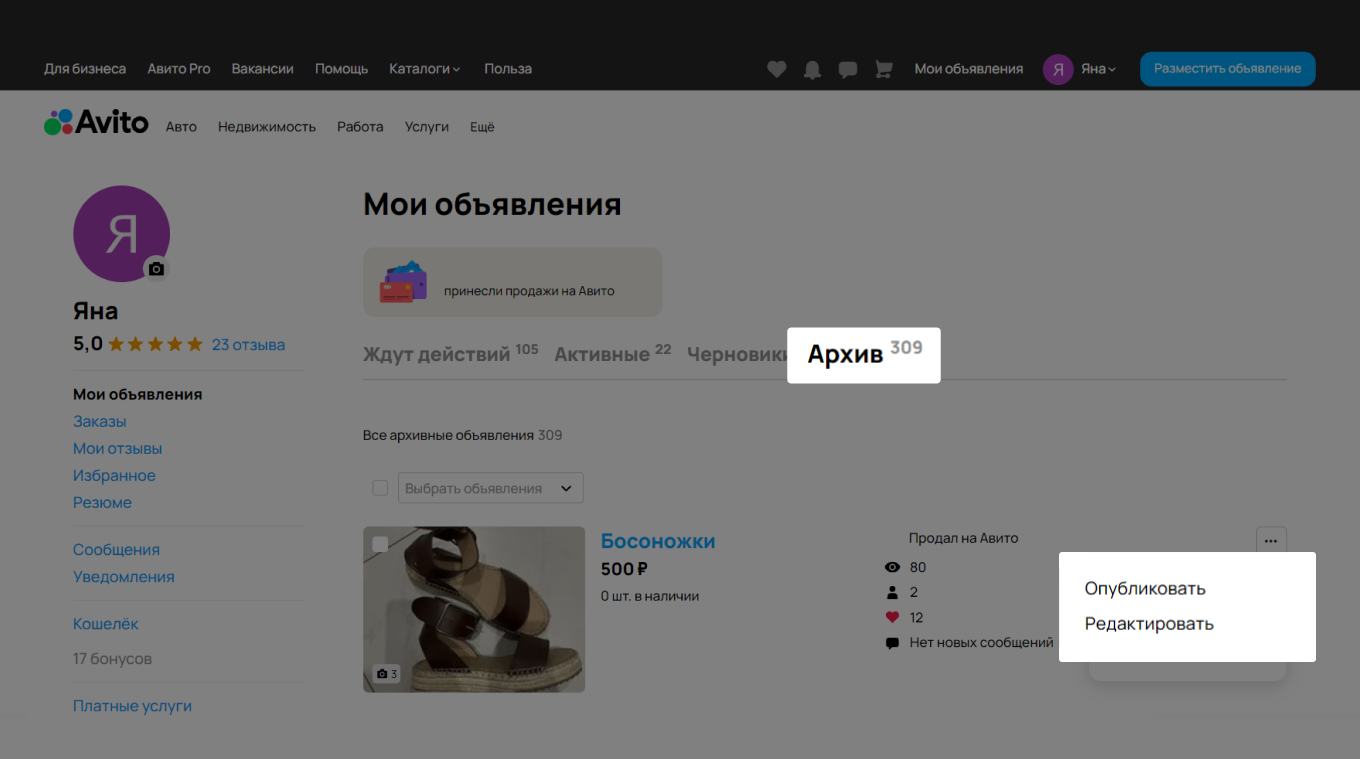Open messages via the chat bubble icon
The height and width of the screenshot is (759, 1360).
pyautogui.click(x=847, y=69)
